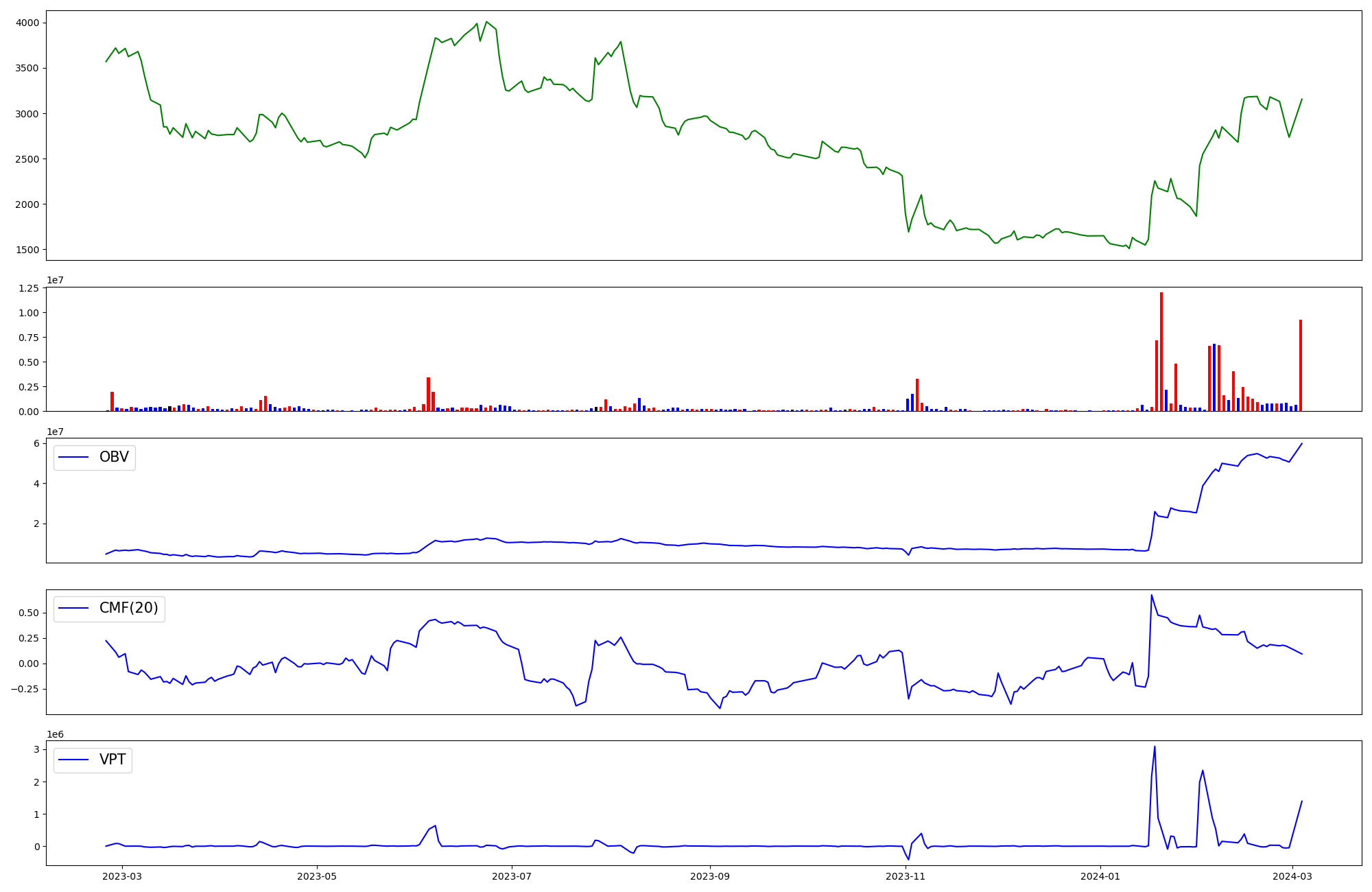Click the 2023-09 date axis label

pyautogui.click(x=710, y=876)
